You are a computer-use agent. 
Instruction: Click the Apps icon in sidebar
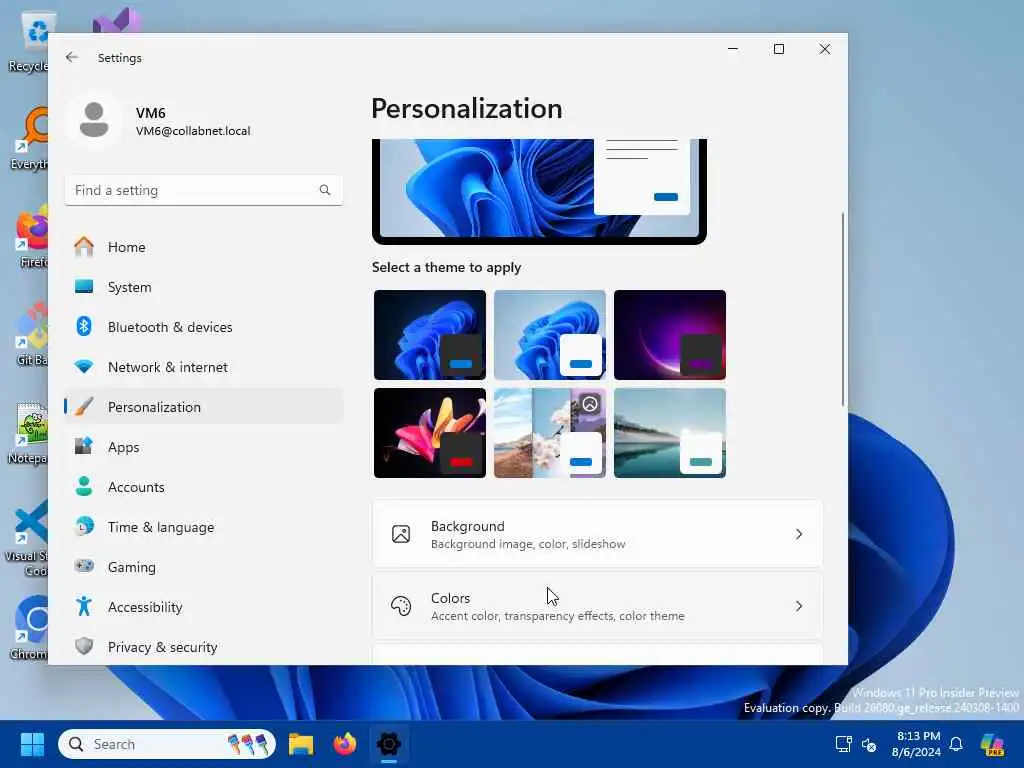point(84,447)
